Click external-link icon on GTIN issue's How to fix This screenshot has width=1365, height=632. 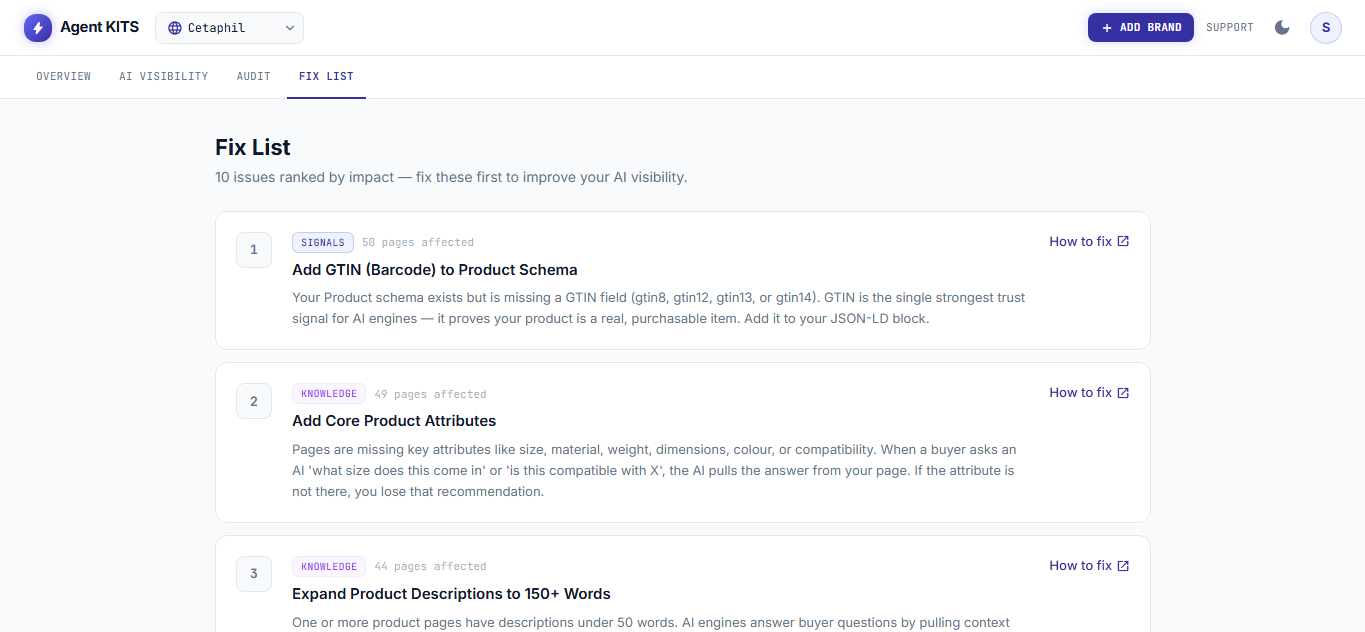1123,241
